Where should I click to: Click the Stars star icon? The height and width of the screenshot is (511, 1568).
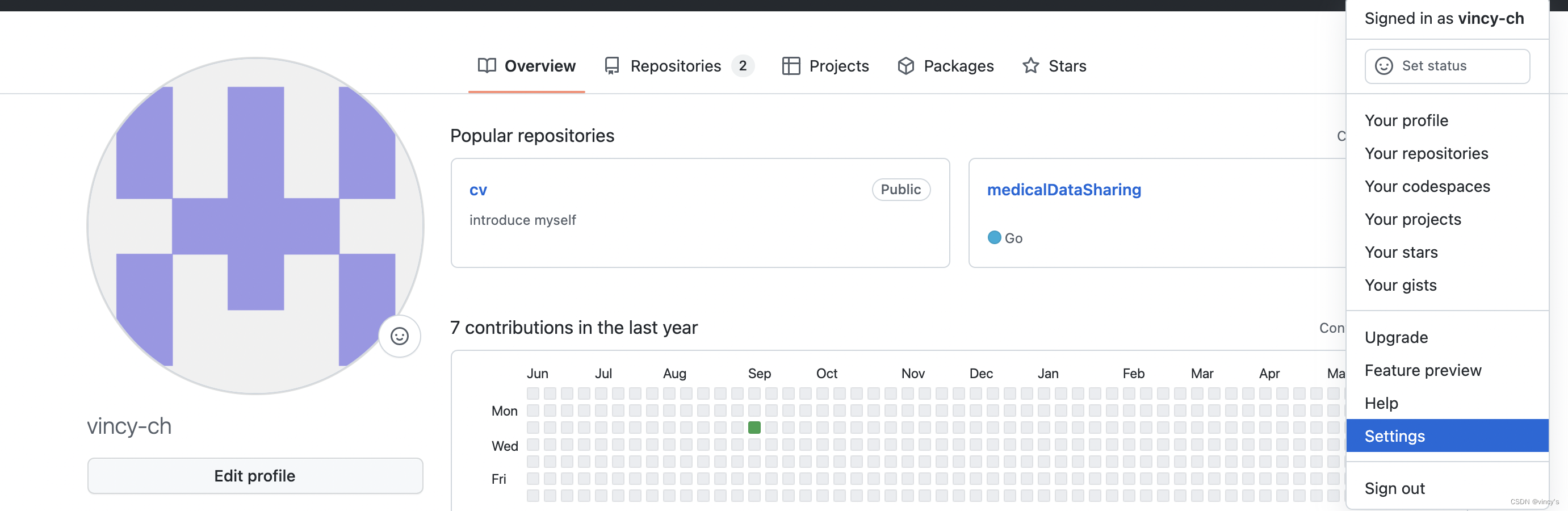(1030, 66)
